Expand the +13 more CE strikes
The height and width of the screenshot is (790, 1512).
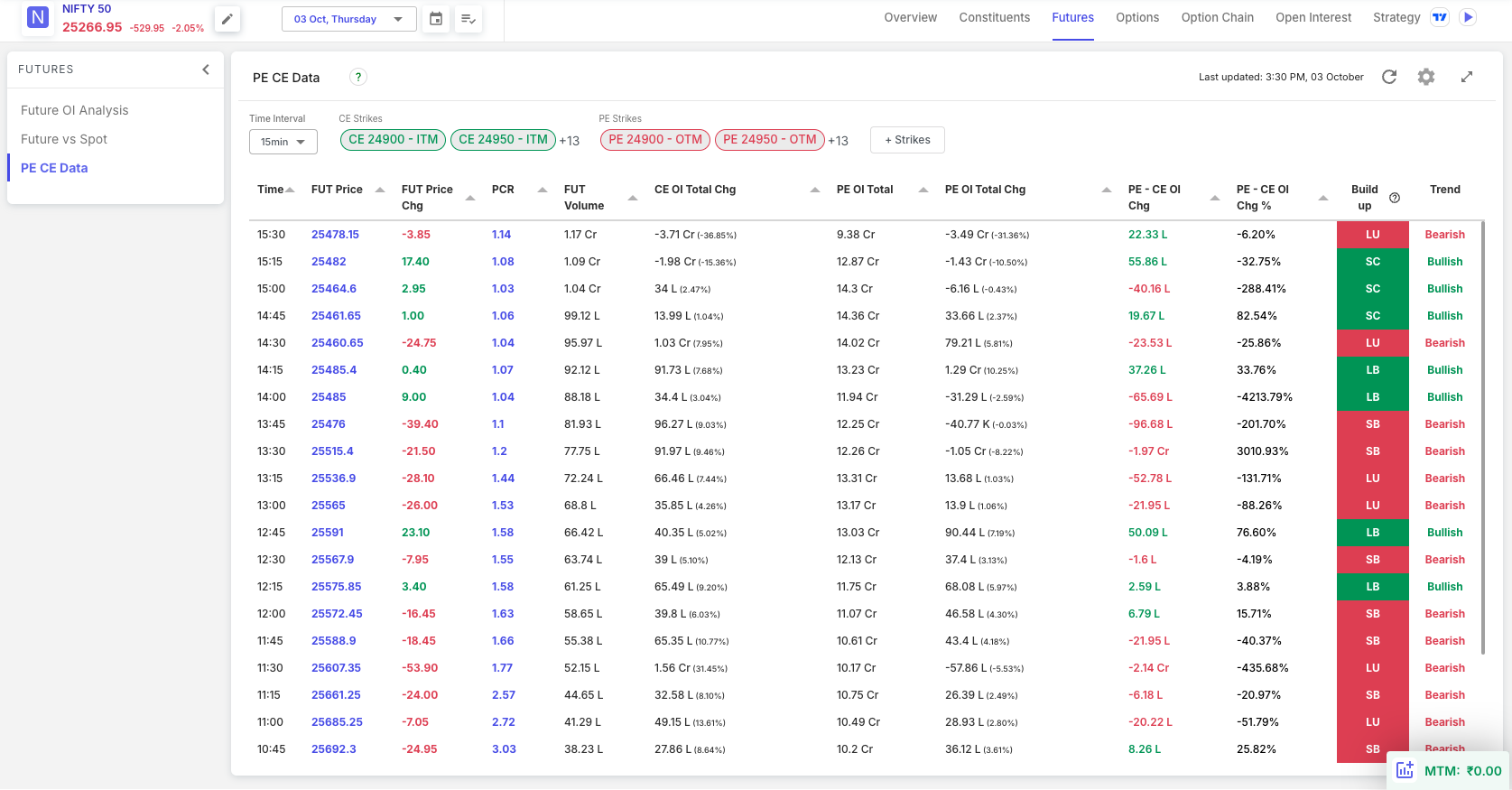click(570, 141)
